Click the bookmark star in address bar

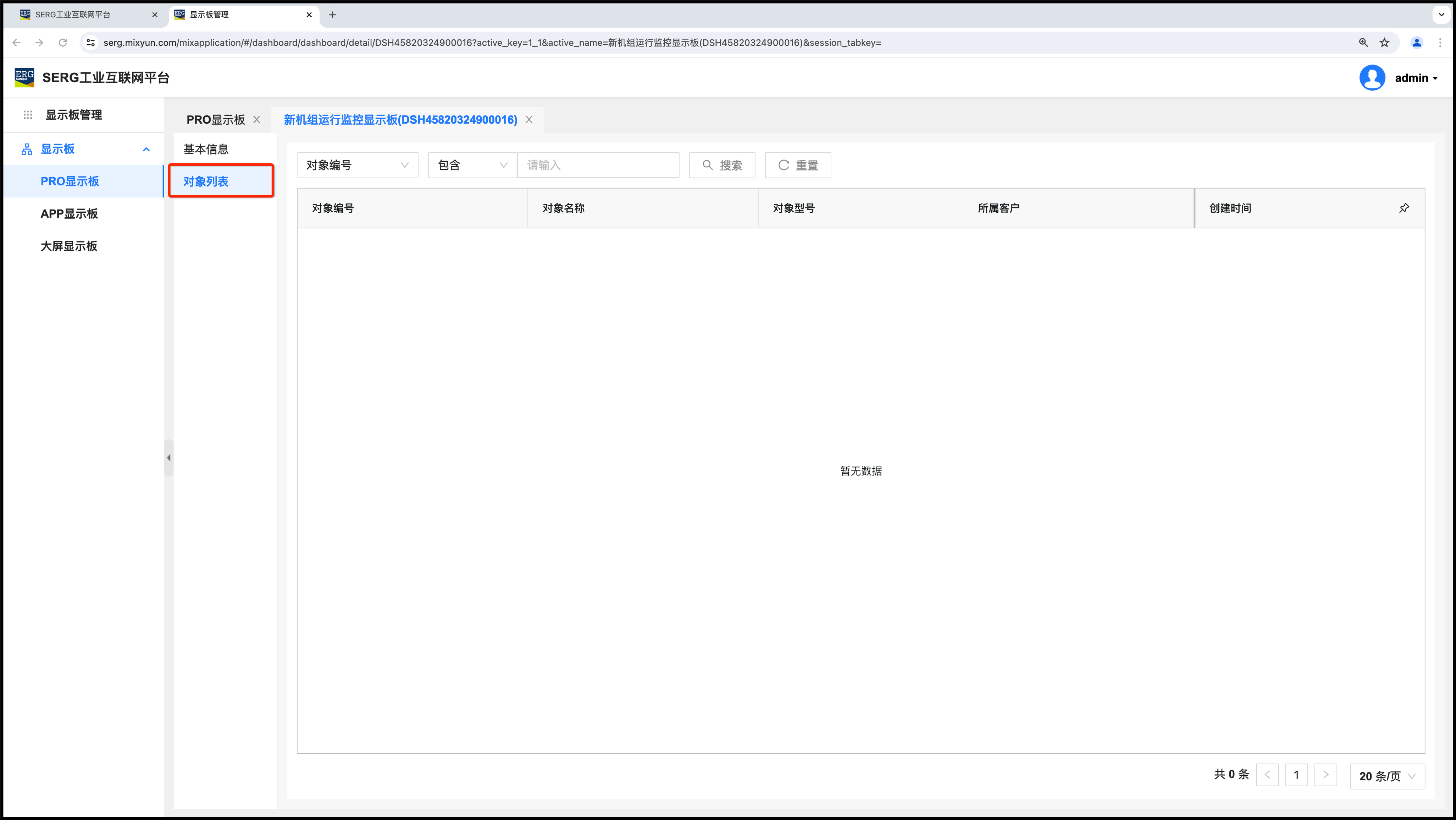[x=1384, y=43]
